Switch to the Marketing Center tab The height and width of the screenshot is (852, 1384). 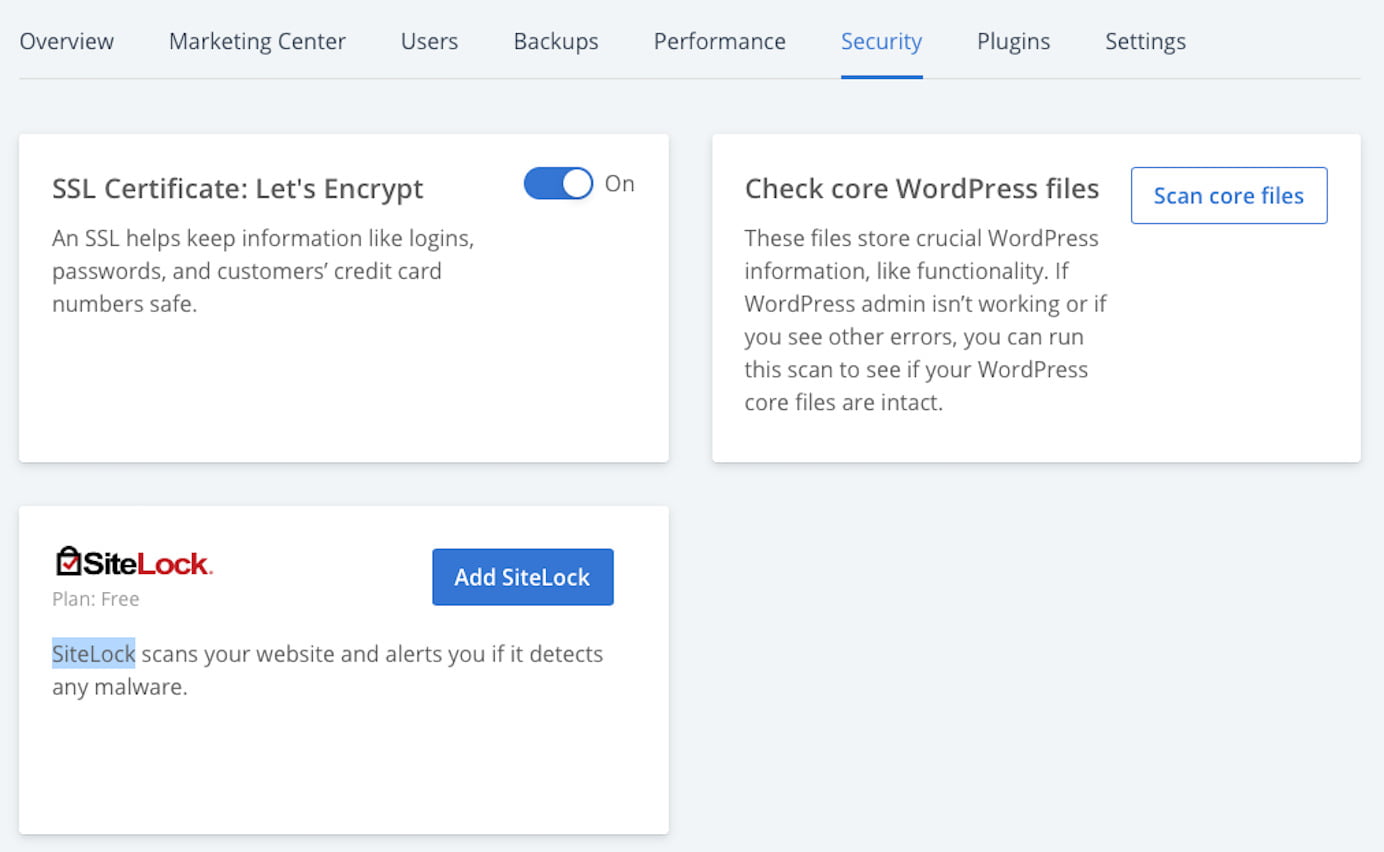point(257,41)
